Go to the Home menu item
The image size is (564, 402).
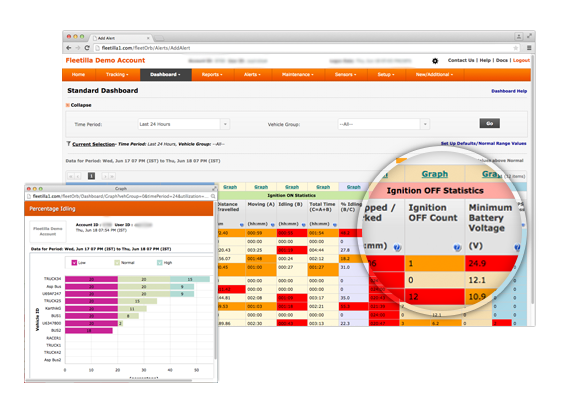78,74
